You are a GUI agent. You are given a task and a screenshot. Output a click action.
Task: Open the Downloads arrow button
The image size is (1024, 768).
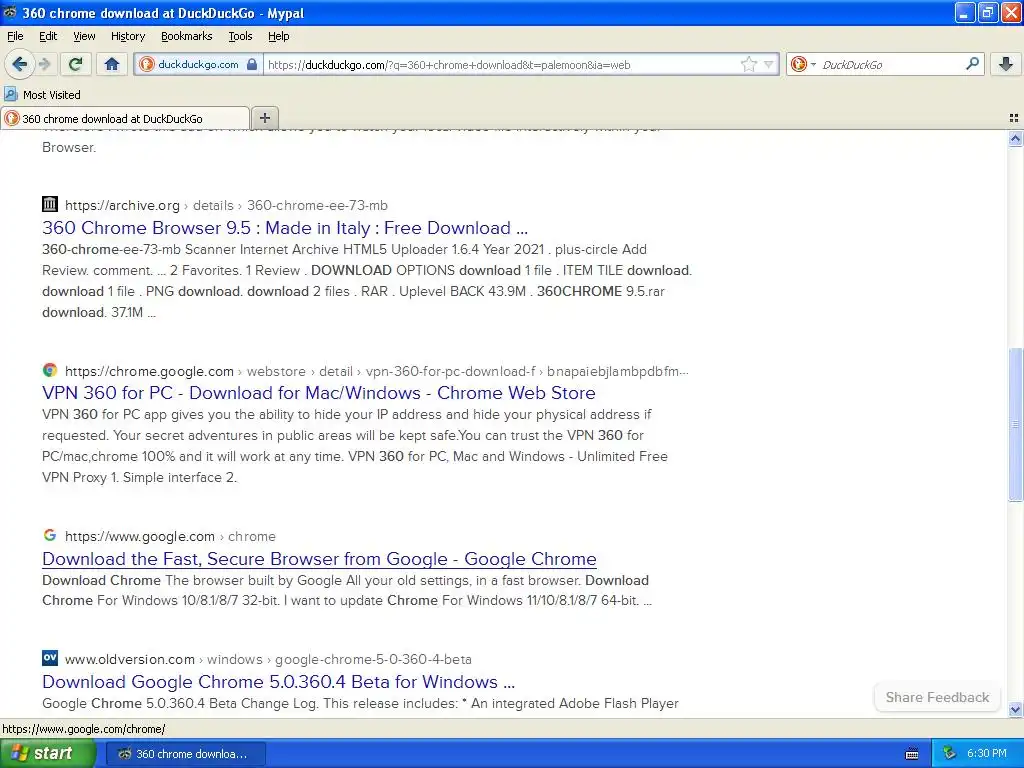pyautogui.click(x=1006, y=64)
